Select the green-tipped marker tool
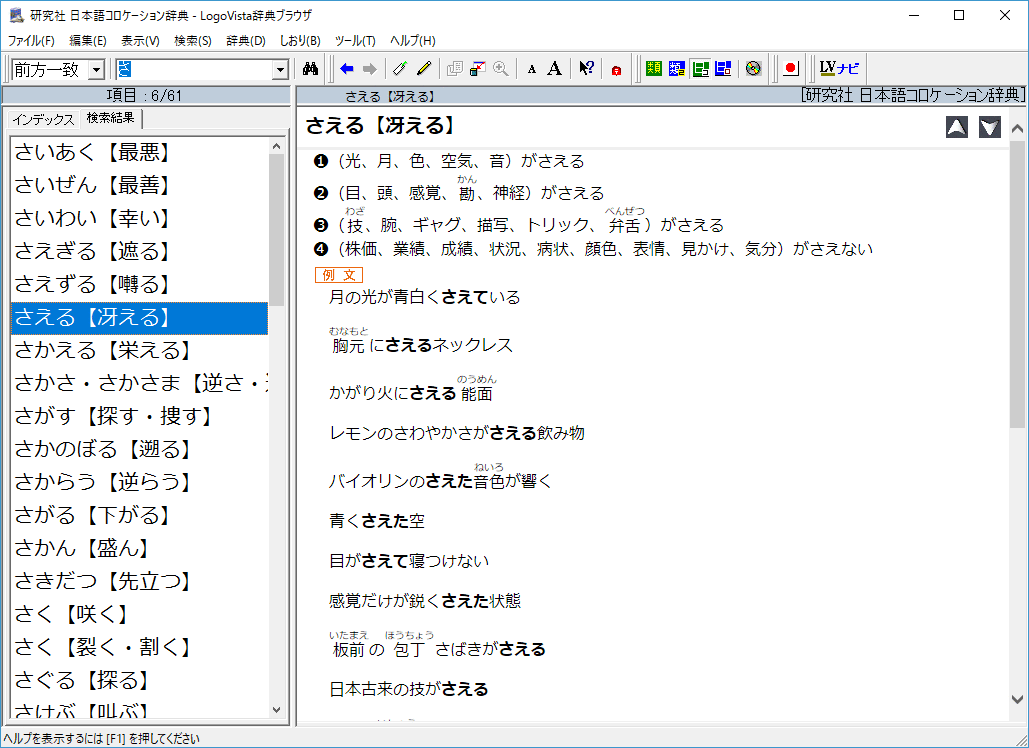 click(400, 68)
